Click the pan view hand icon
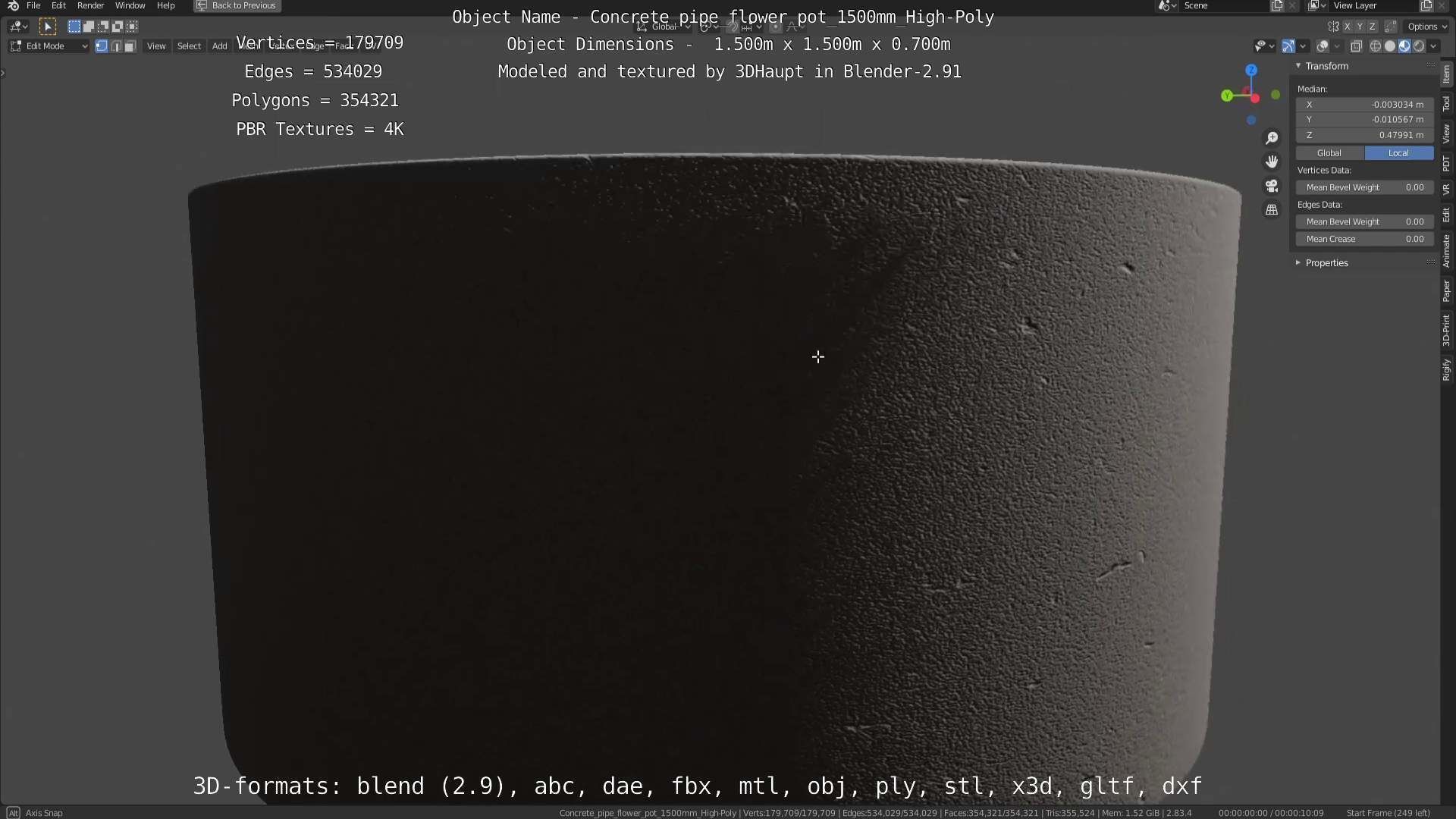The width and height of the screenshot is (1456, 819). tap(1272, 162)
